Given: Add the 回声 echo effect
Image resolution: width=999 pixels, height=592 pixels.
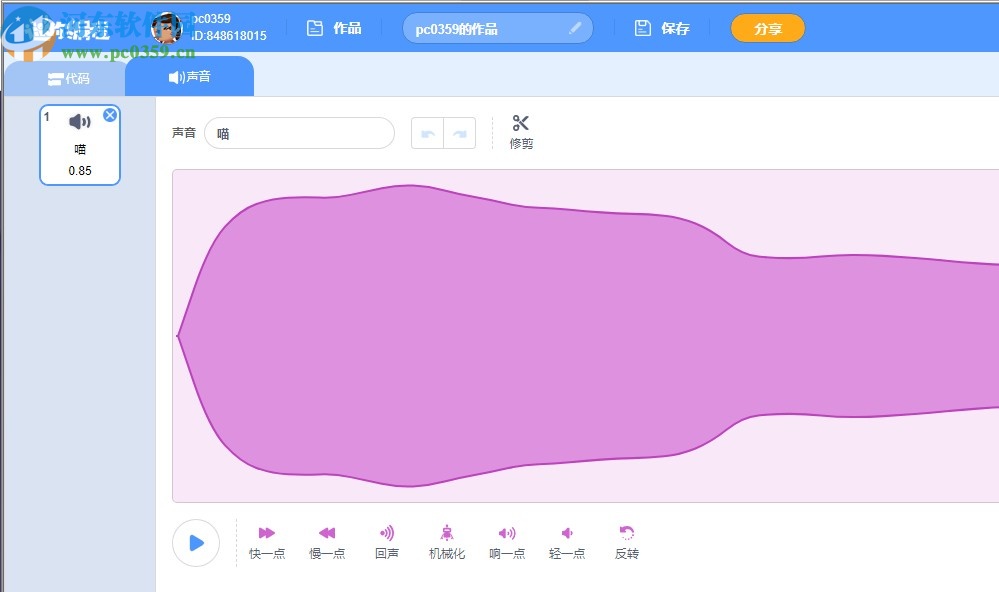Looking at the screenshot, I should point(386,540).
